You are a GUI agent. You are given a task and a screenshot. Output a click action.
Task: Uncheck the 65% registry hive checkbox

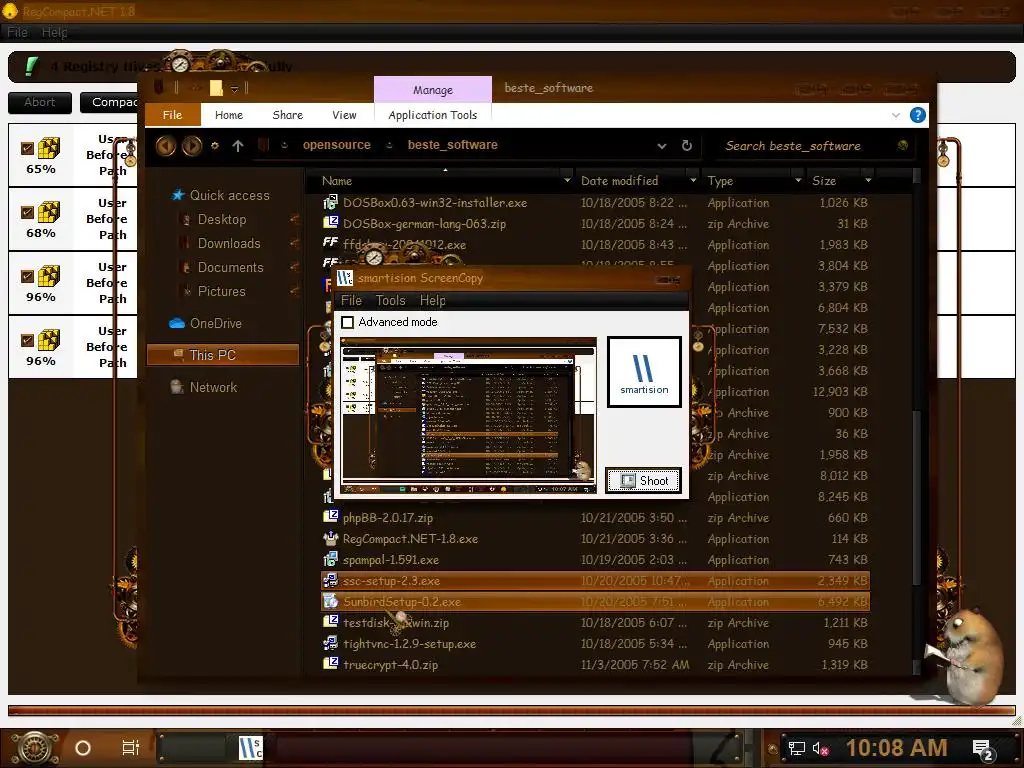click(27, 148)
